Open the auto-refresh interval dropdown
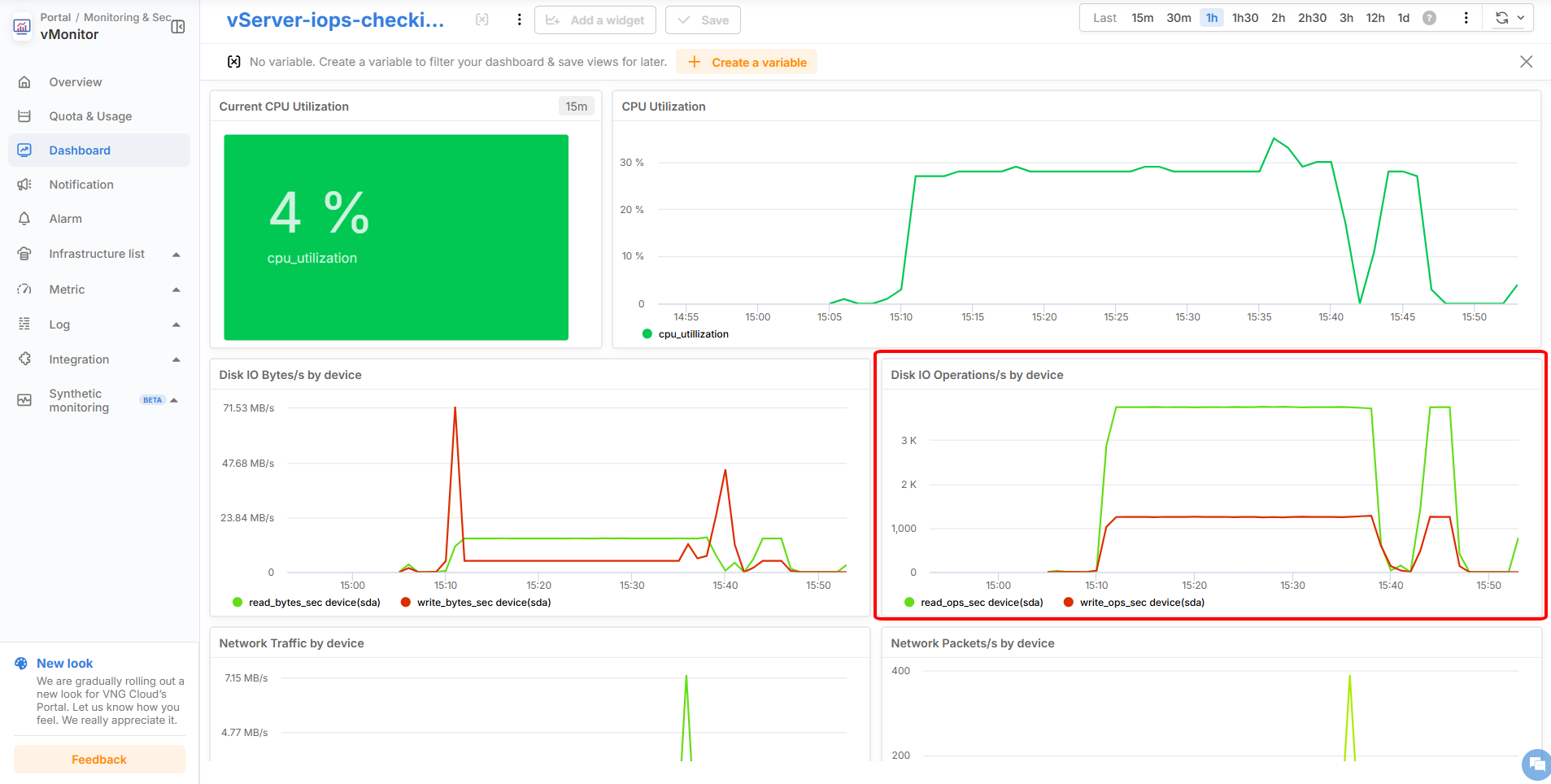 pyautogui.click(x=1521, y=18)
